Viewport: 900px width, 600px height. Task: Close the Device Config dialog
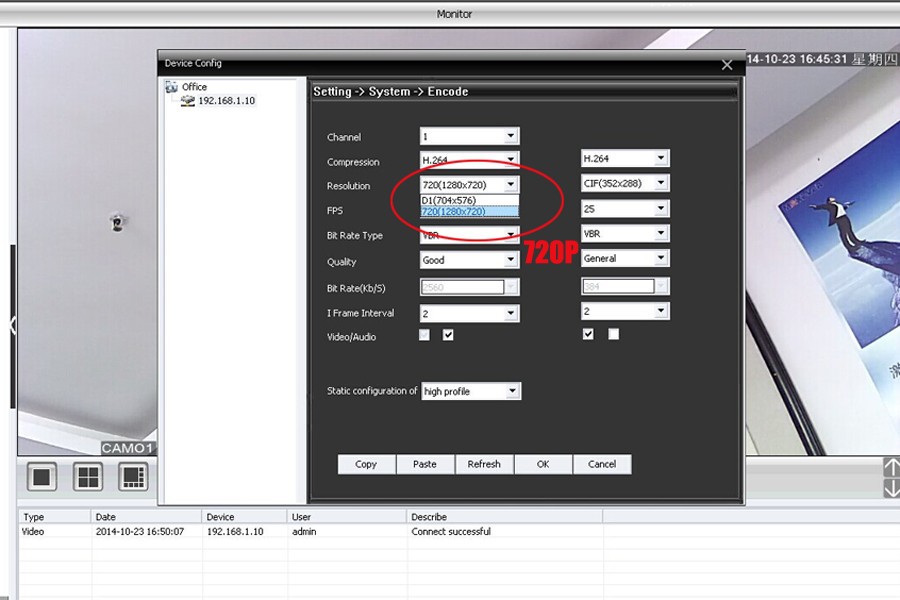coord(727,65)
